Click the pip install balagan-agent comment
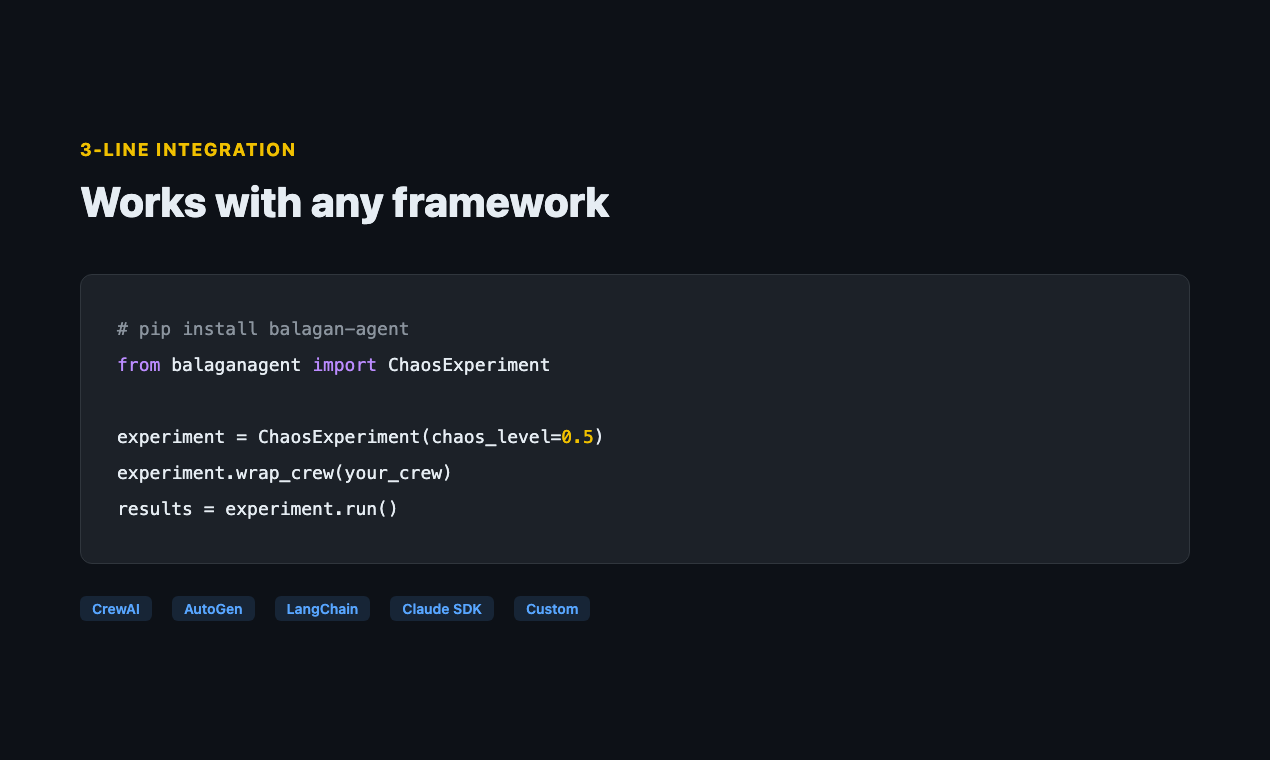This screenshot has height=760, width=1270. pyautogui.click(x=263, y=328)
